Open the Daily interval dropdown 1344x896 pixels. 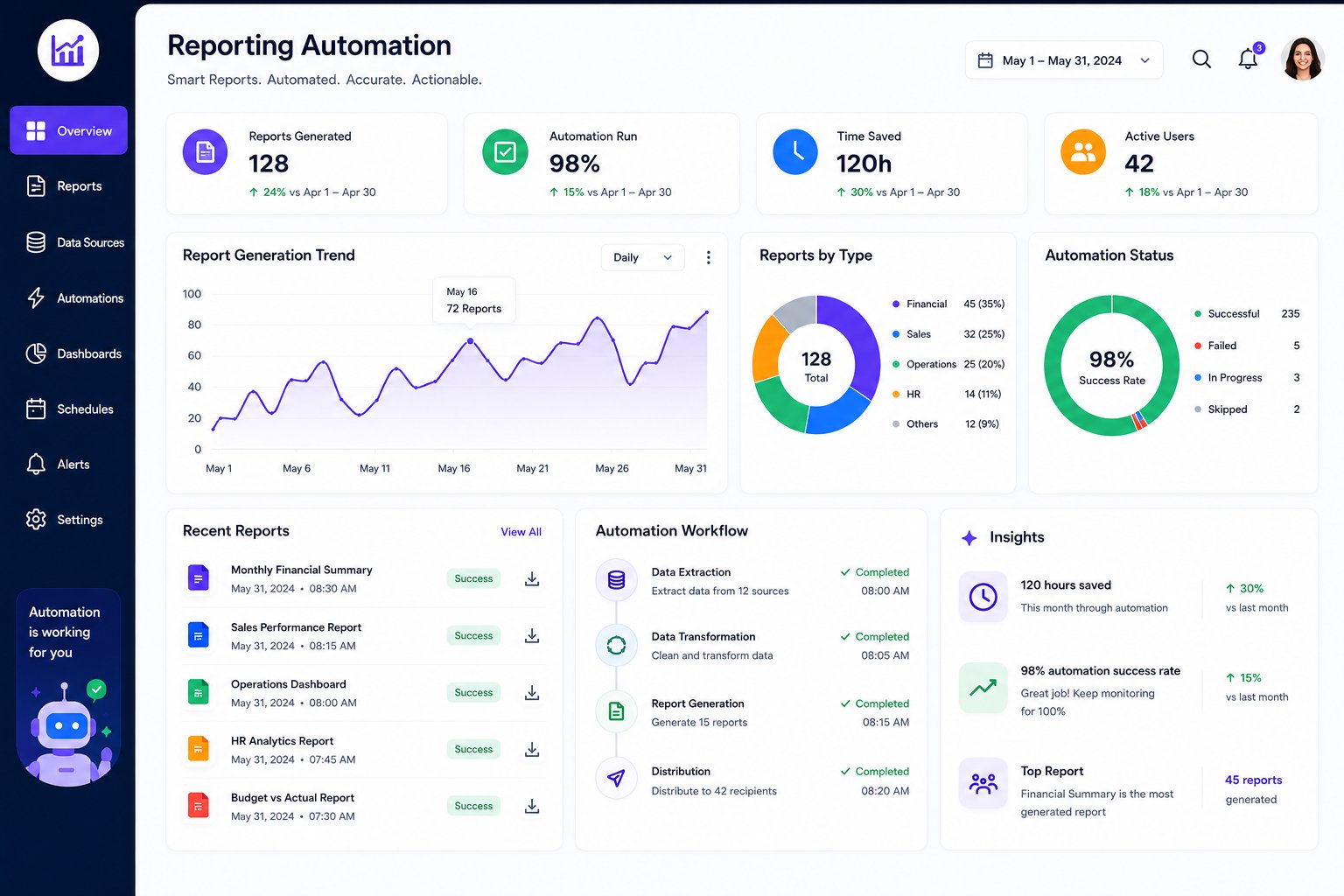[642, 257]
